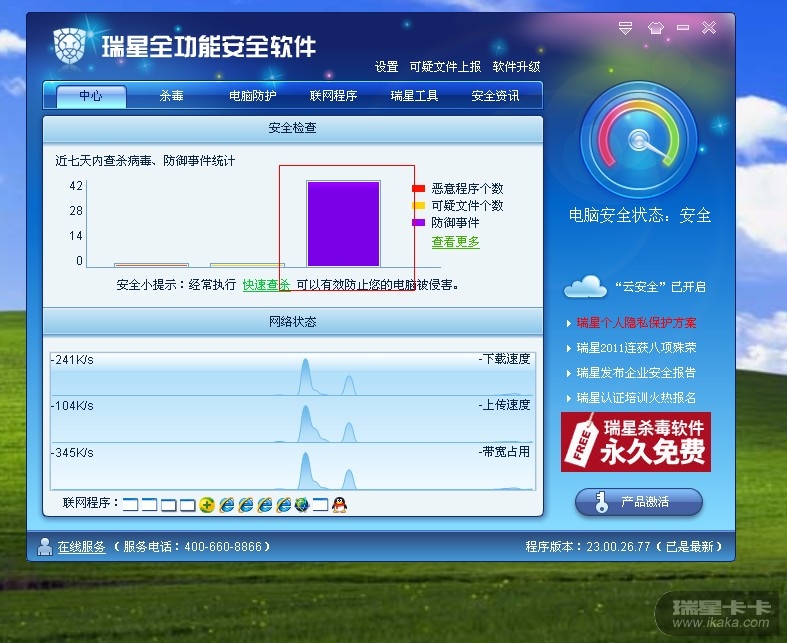Open 瑞星发布企业安全报告 news link
The image size is (787, 643).
pyautogui.click(x=636, y=373)
